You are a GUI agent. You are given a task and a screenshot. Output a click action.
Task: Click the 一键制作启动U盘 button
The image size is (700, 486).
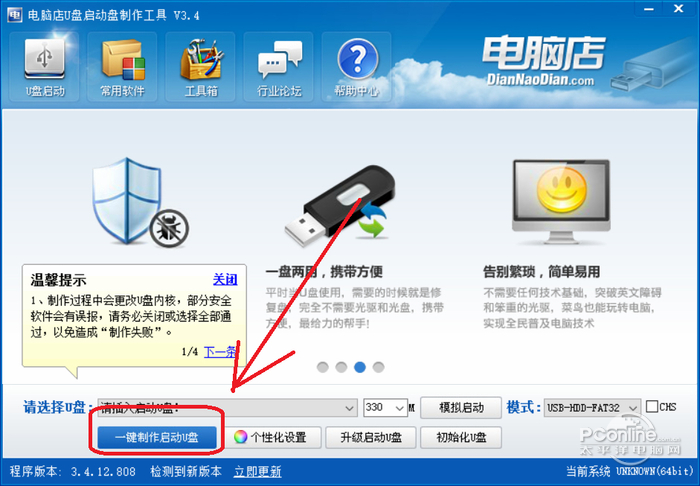pos(157,437)
